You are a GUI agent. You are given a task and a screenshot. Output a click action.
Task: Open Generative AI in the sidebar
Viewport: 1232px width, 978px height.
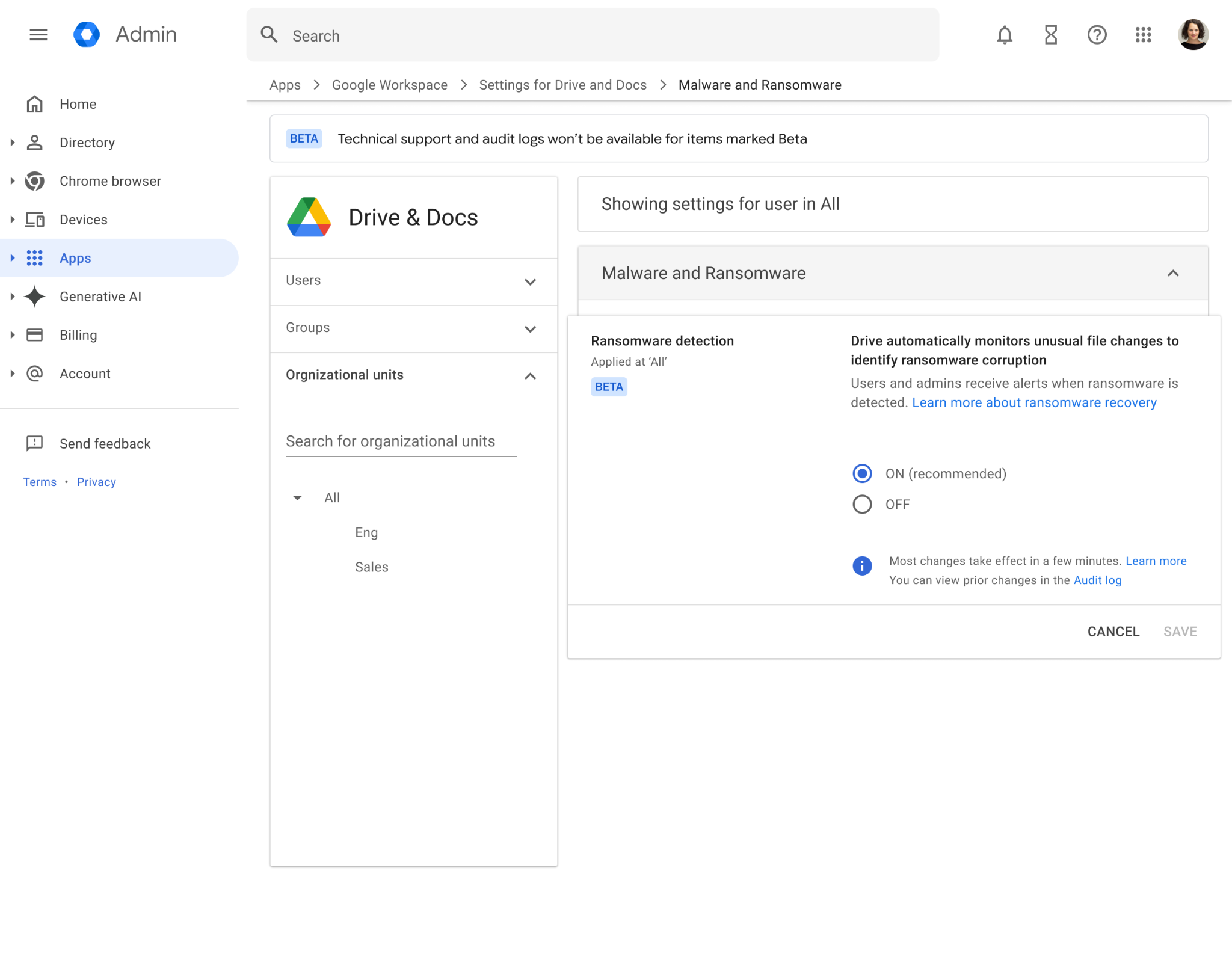point(100,297)
